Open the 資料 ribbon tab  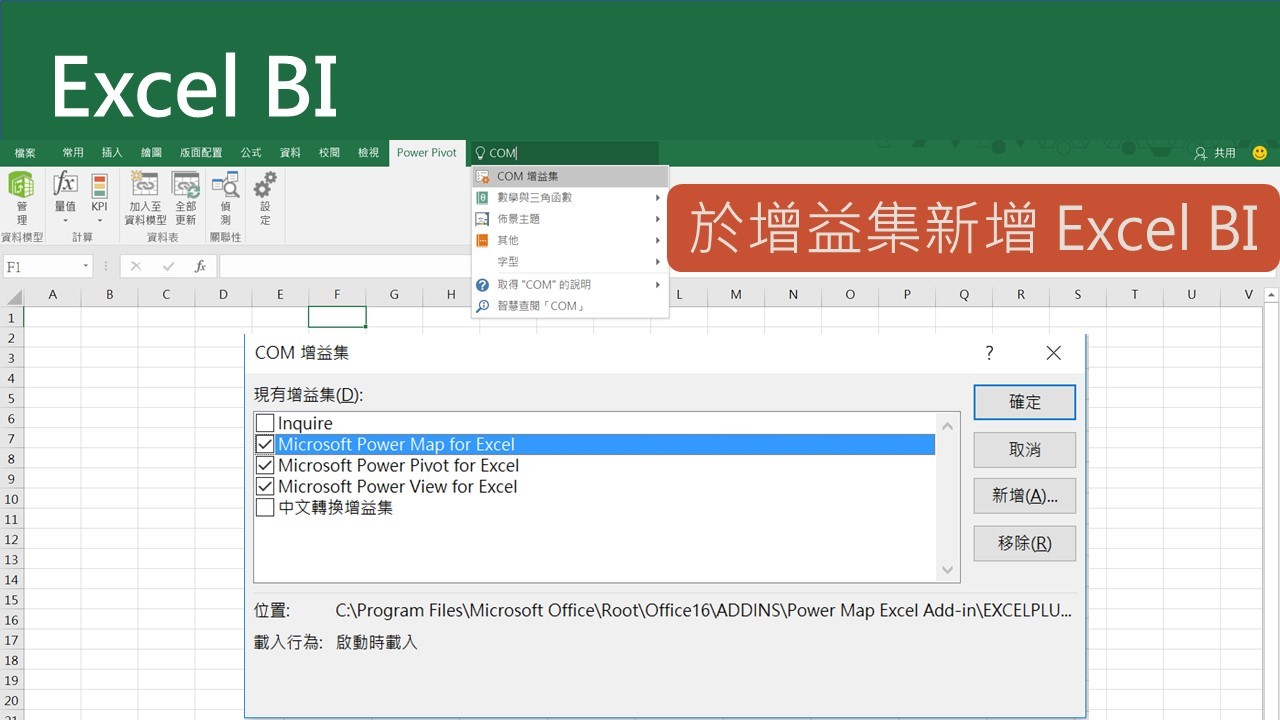coord(290,153)
